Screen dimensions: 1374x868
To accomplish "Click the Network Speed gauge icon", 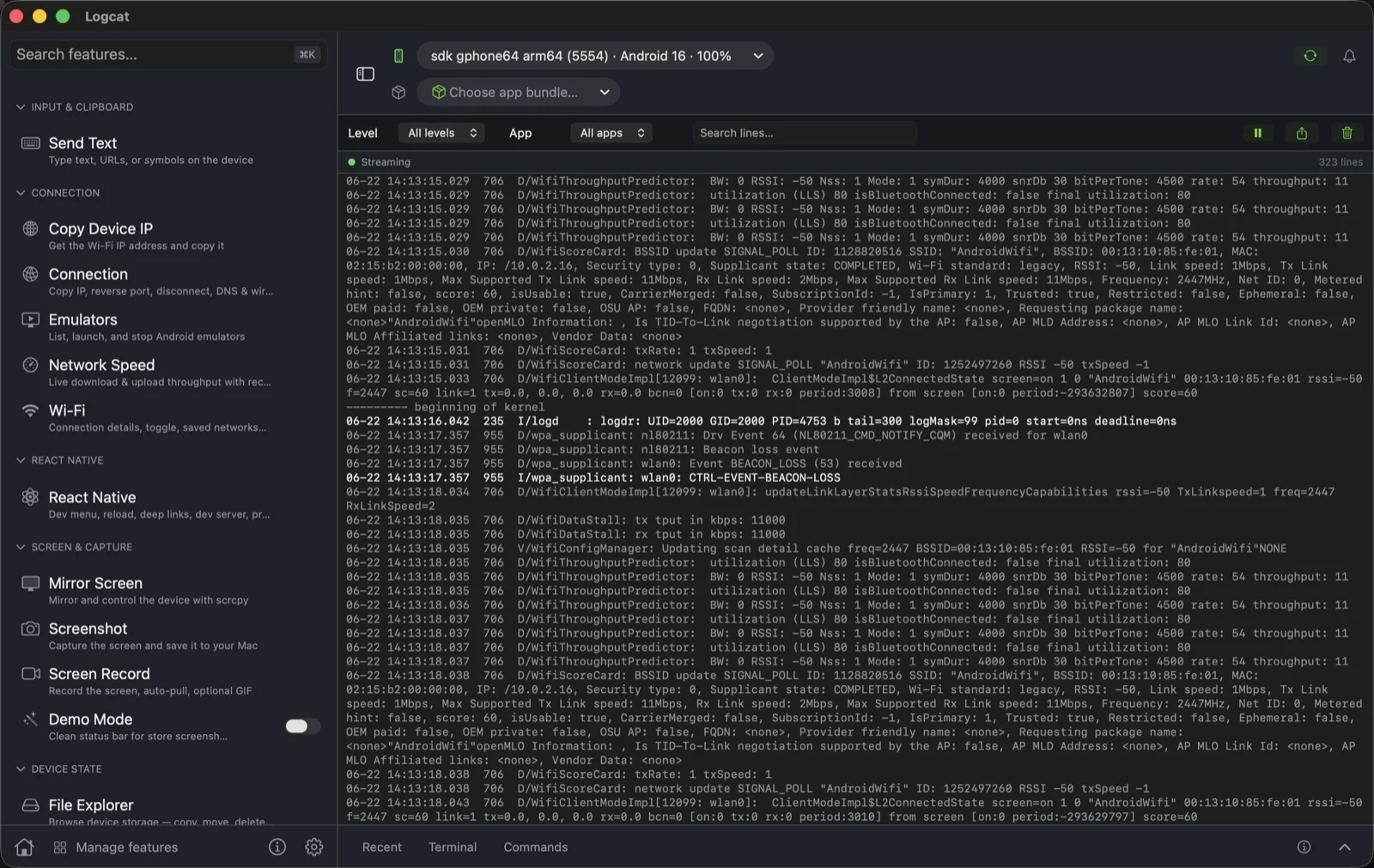I will [x=30, y=365].
